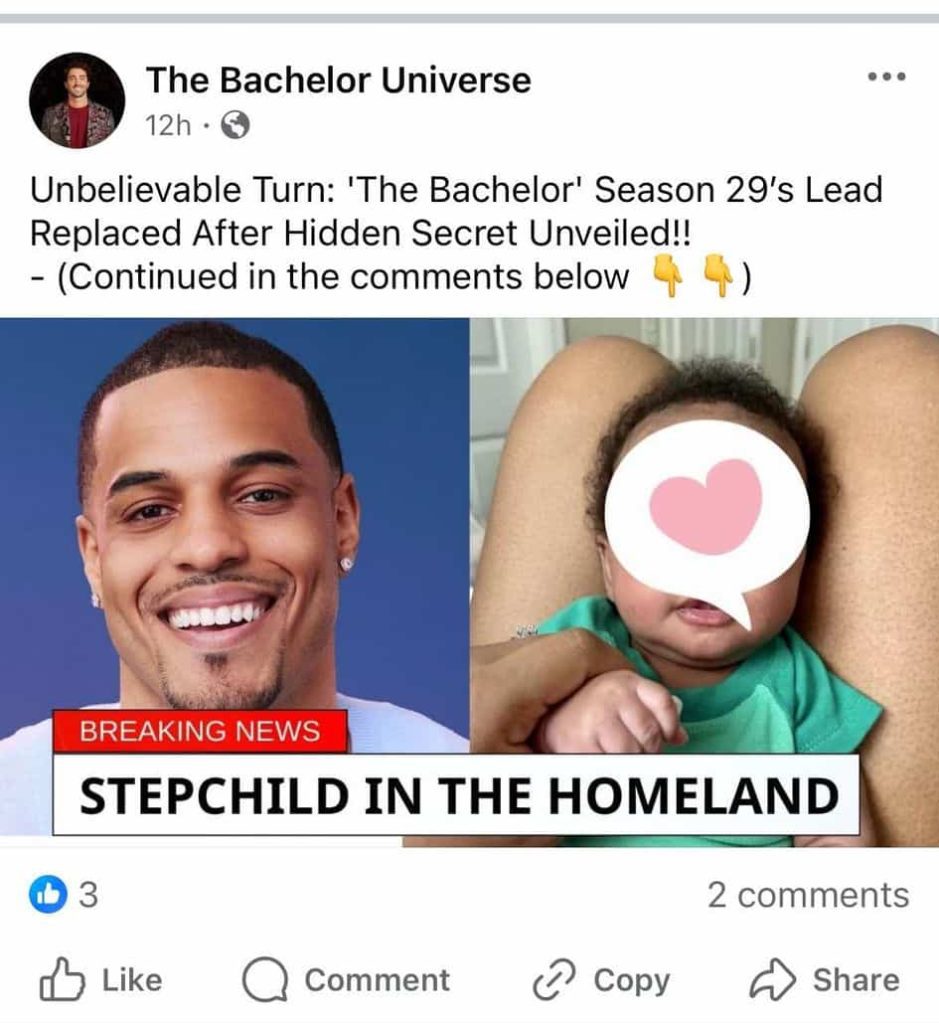Open the three-dot post options menu
The height and width of the screenshot is (1024, 939).
pos(886,77)
